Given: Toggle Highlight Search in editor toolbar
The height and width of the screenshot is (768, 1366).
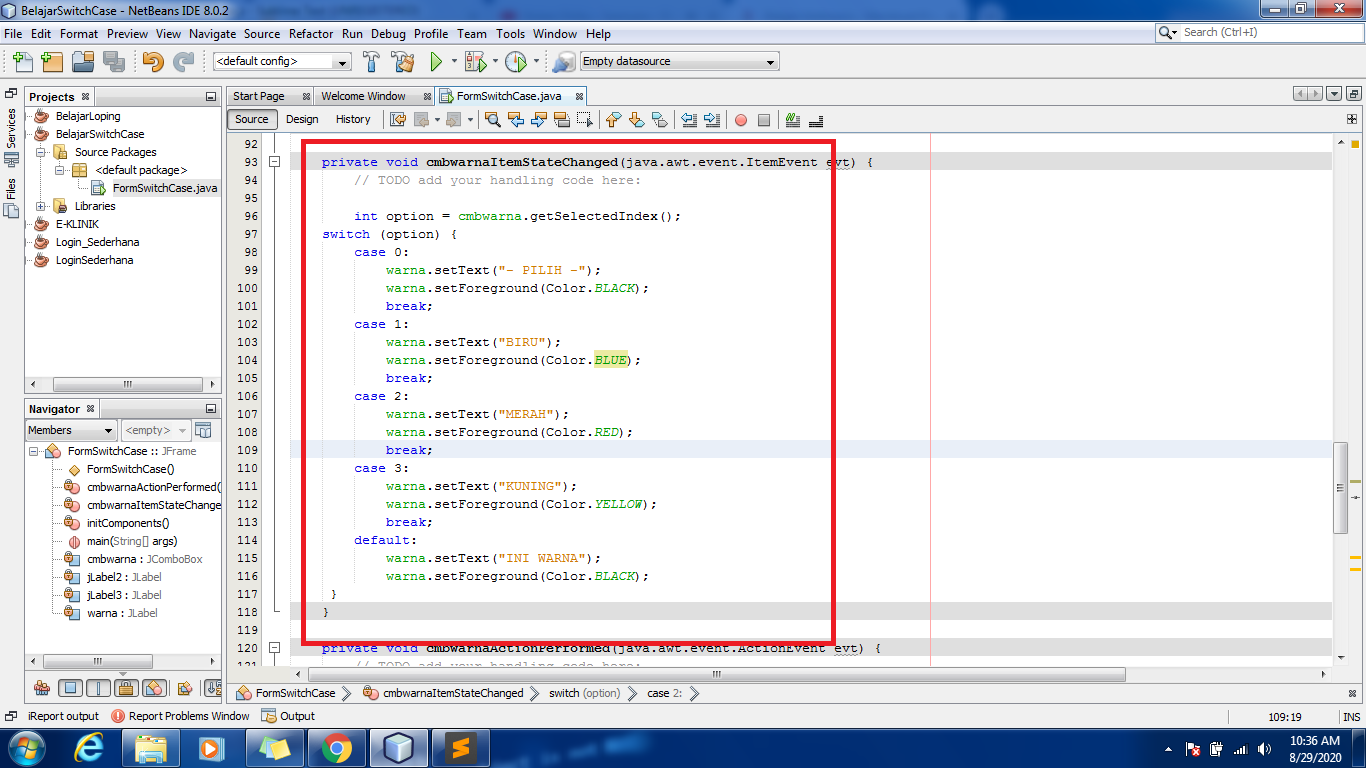Looking at the screenshot, I should (562, 120).
